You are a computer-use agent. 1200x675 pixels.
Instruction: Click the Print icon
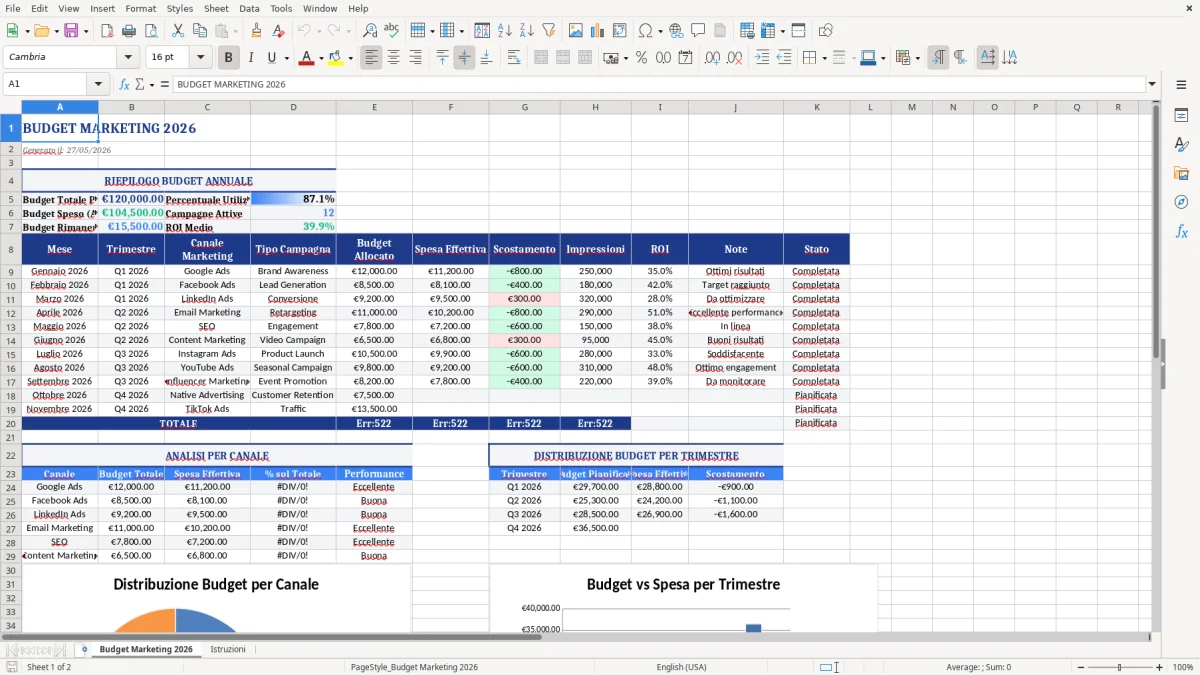coord(129,31)
